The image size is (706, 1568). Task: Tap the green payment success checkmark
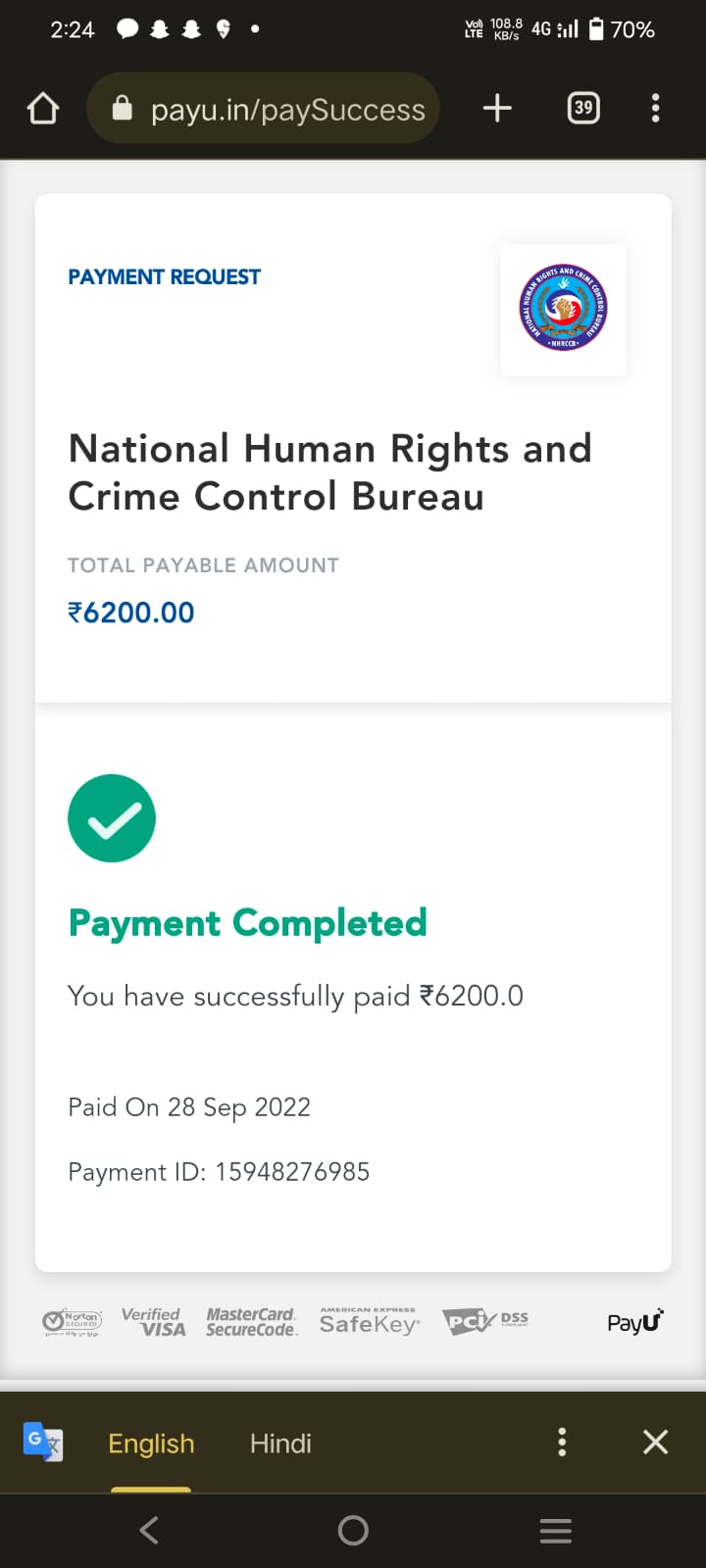(112, 818)
